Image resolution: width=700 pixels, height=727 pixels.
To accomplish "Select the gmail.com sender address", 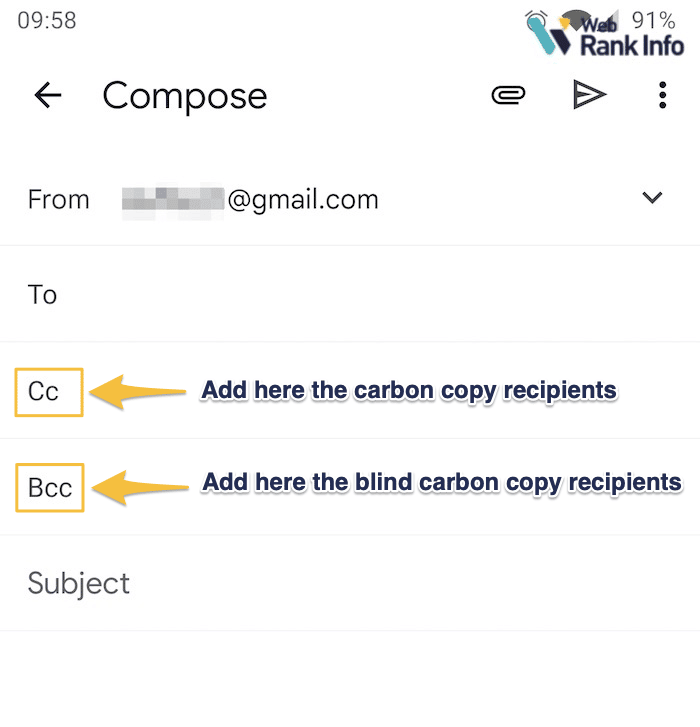I will pos(250,199).
